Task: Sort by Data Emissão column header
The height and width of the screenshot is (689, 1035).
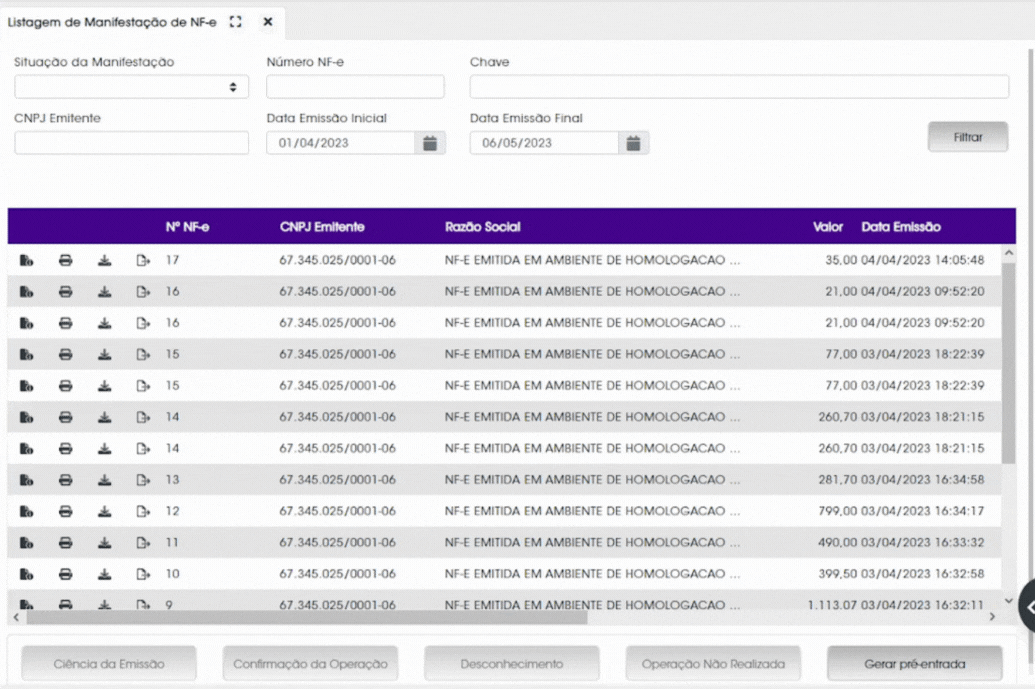Action: coord(901,227)
